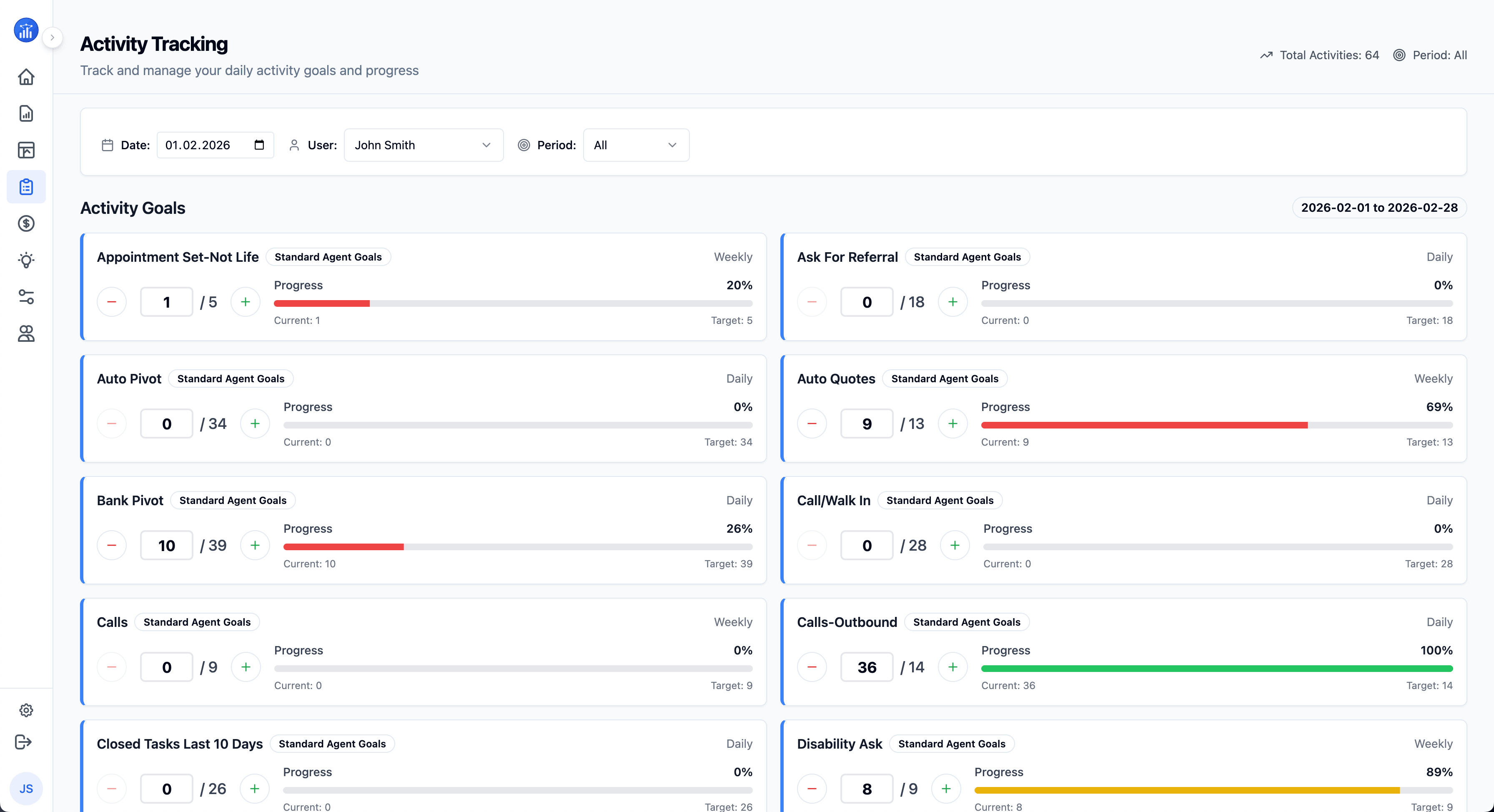Click the sliders filter icon in sidebar
1494x812 pixels.
pos(26,297)
